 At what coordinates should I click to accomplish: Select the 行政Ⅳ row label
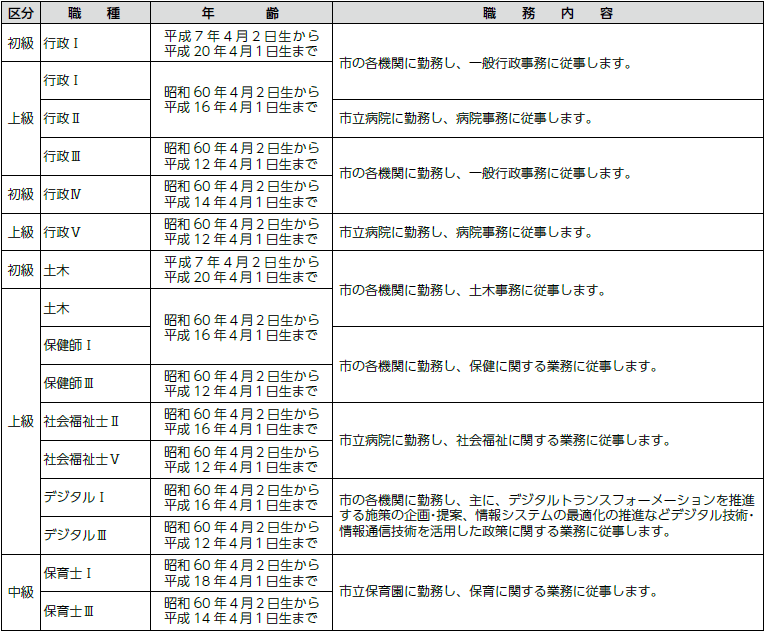62,194
